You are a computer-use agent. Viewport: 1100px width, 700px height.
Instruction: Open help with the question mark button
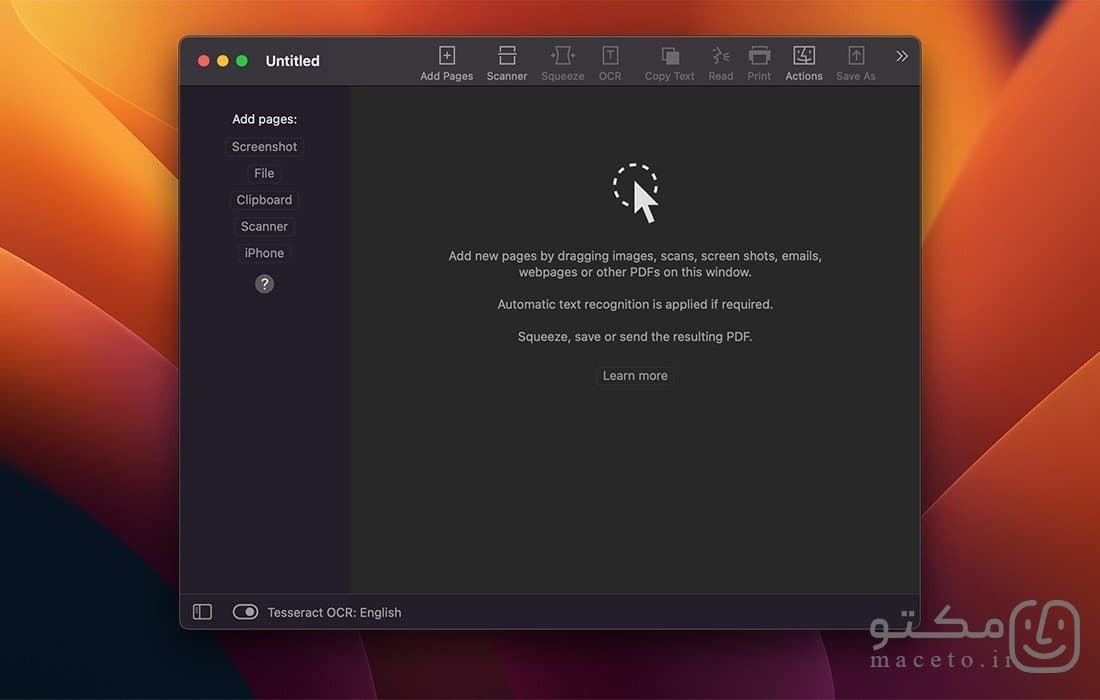point(264,284)
